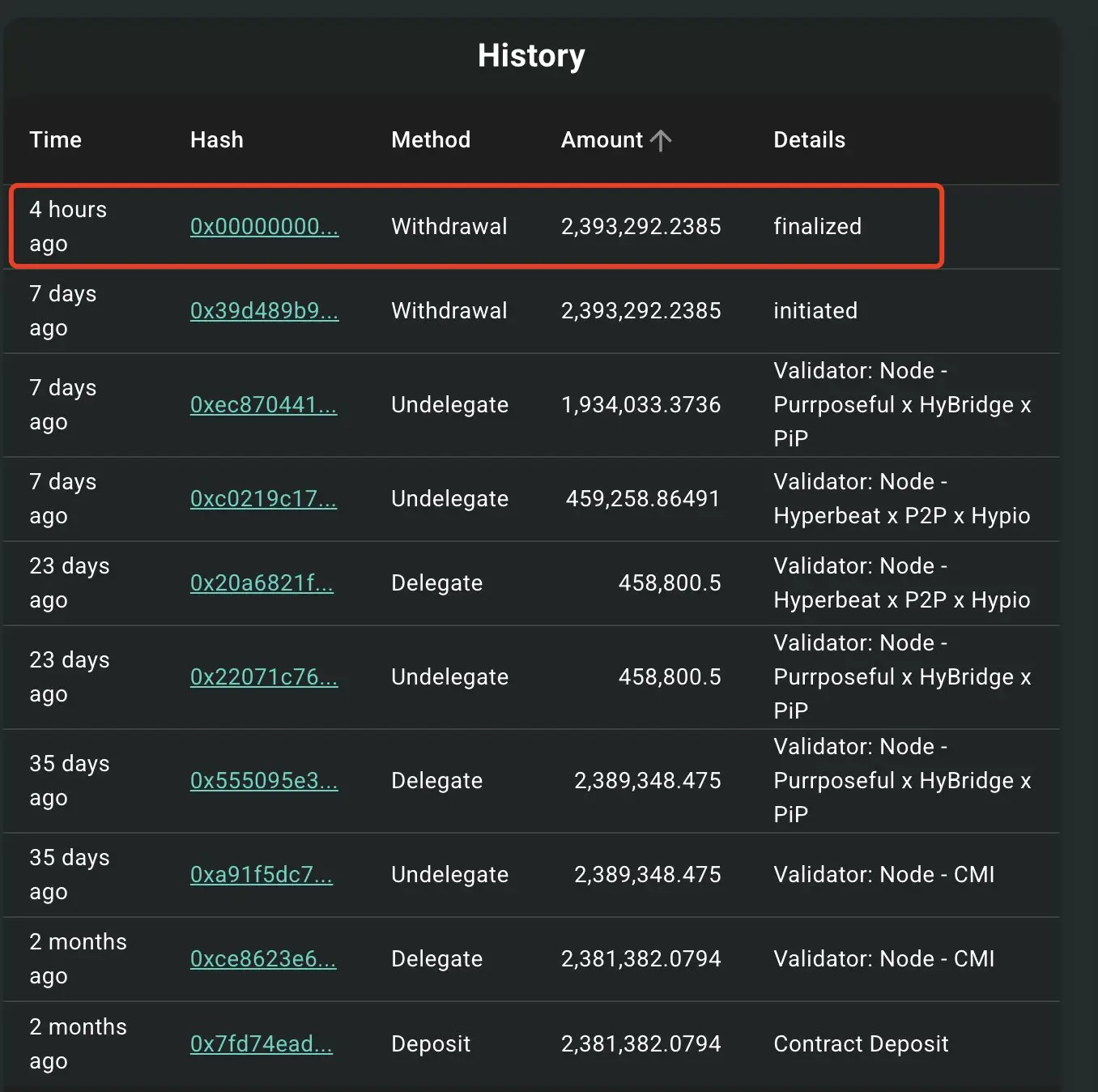Screen dimensions: 1098x1092
Task: Click the Hash column header
Action: coord(216,140)
